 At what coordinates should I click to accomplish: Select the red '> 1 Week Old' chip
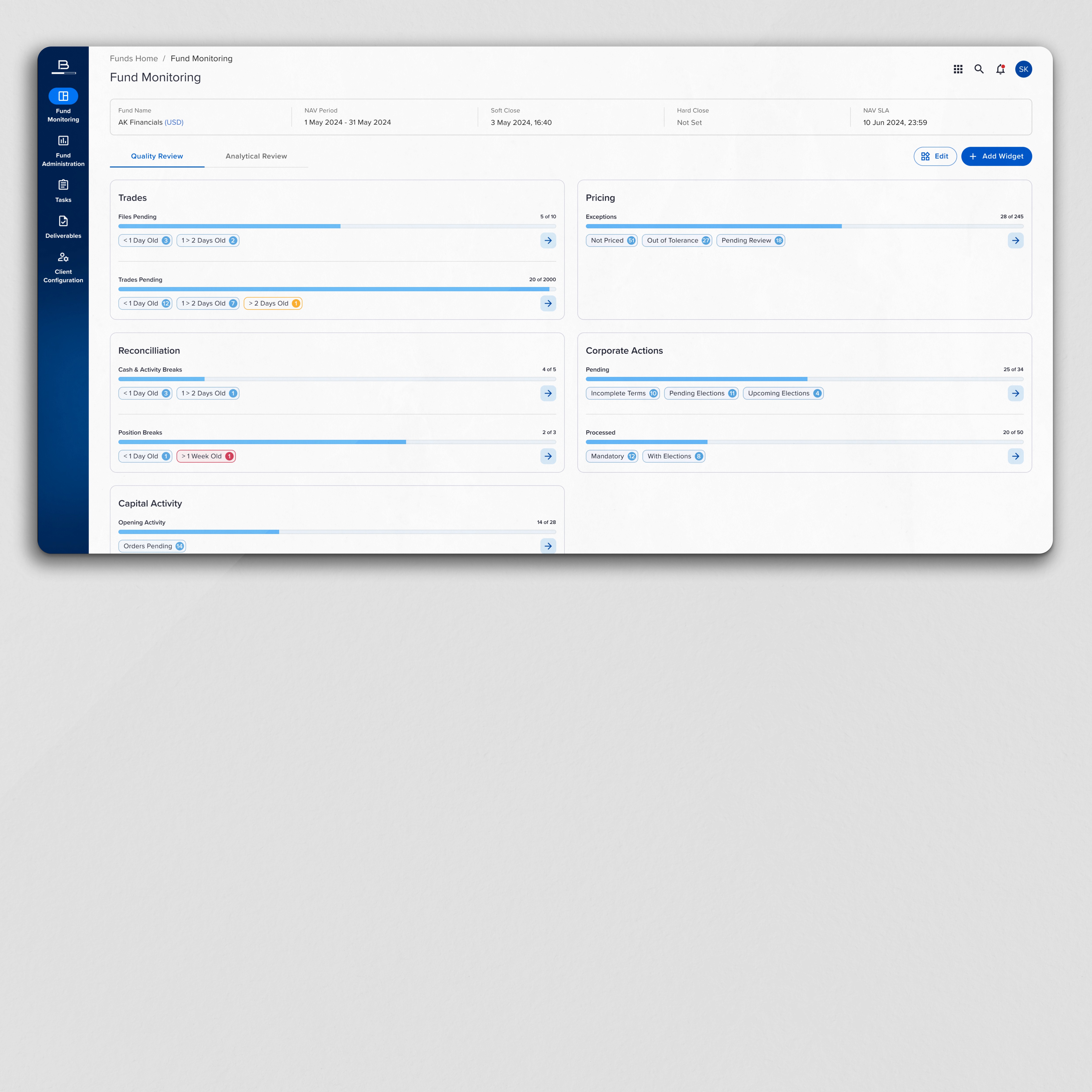tap(206, 456)
